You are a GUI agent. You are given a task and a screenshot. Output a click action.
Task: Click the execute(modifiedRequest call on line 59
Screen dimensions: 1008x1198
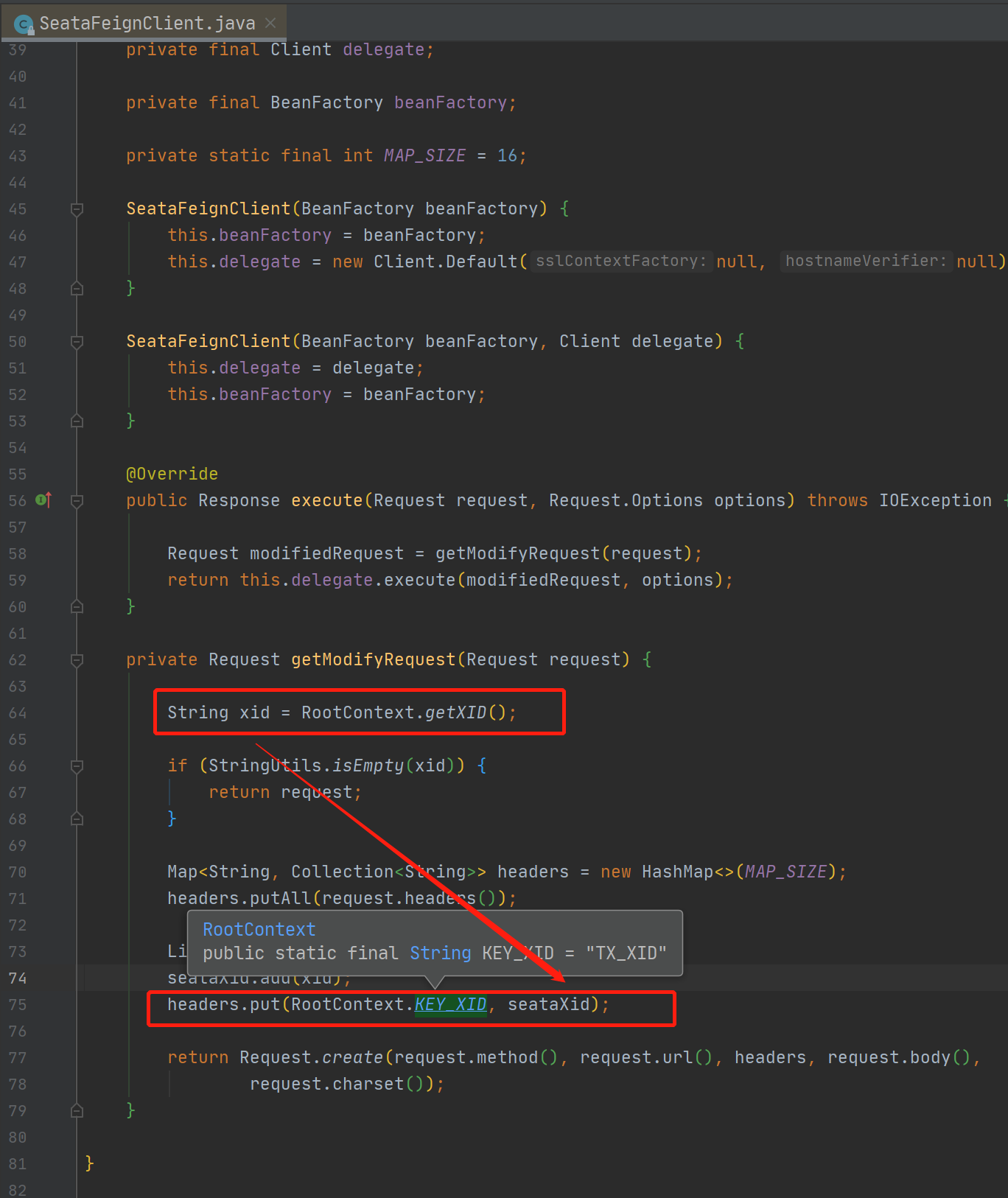pyautogui.click(x=502, y=580)
